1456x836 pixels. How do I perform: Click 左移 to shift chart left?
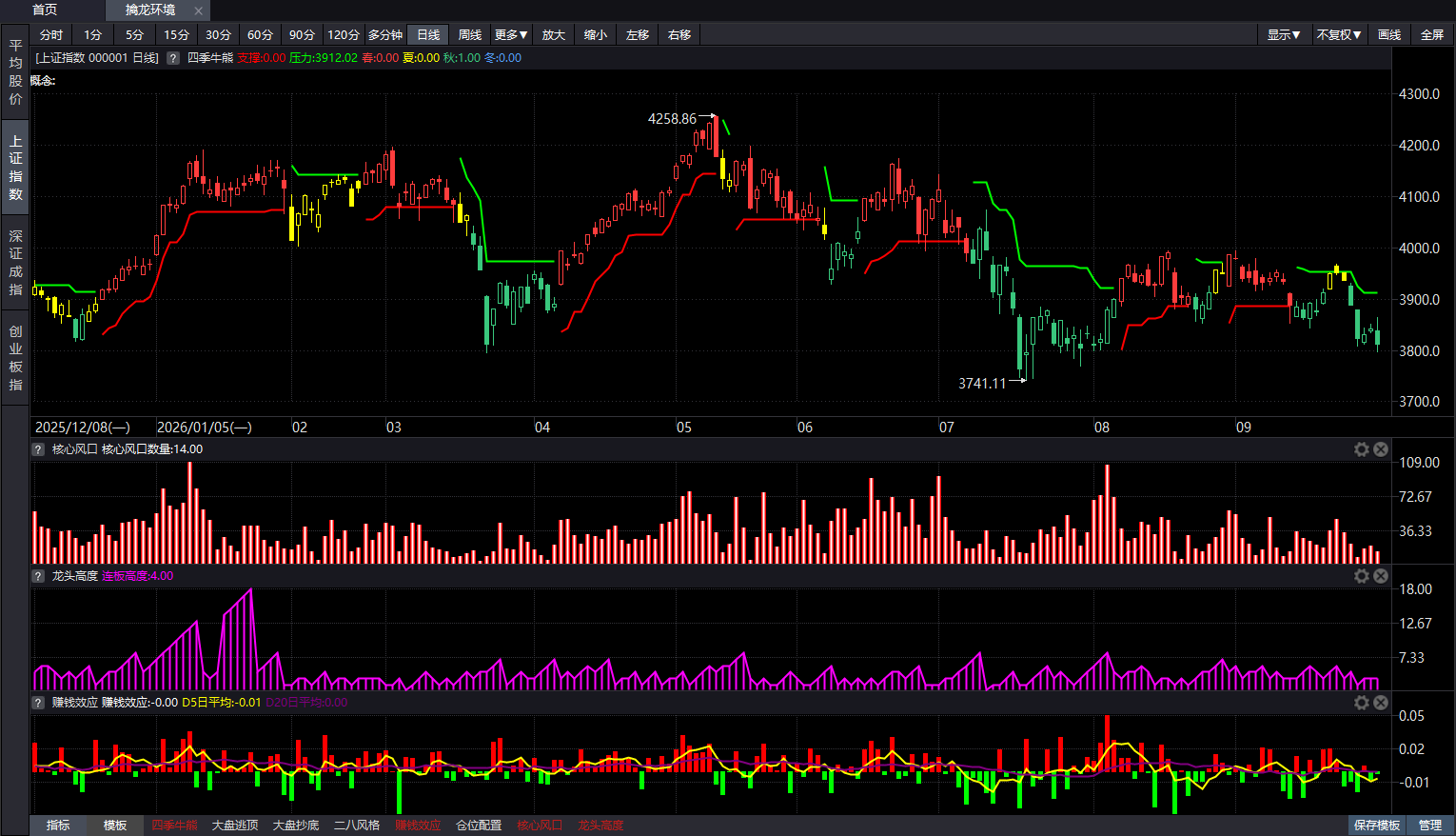[x=638, y=34]
